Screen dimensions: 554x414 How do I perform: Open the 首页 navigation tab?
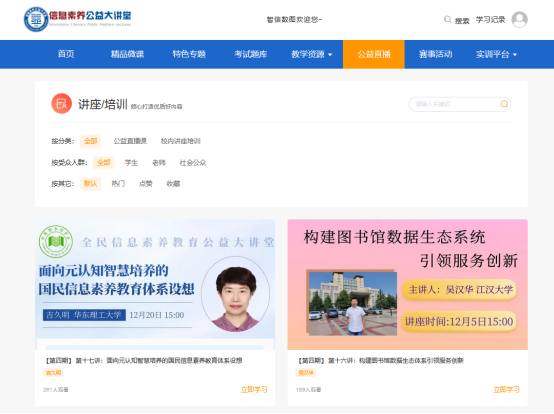click(x=66, y=54)
